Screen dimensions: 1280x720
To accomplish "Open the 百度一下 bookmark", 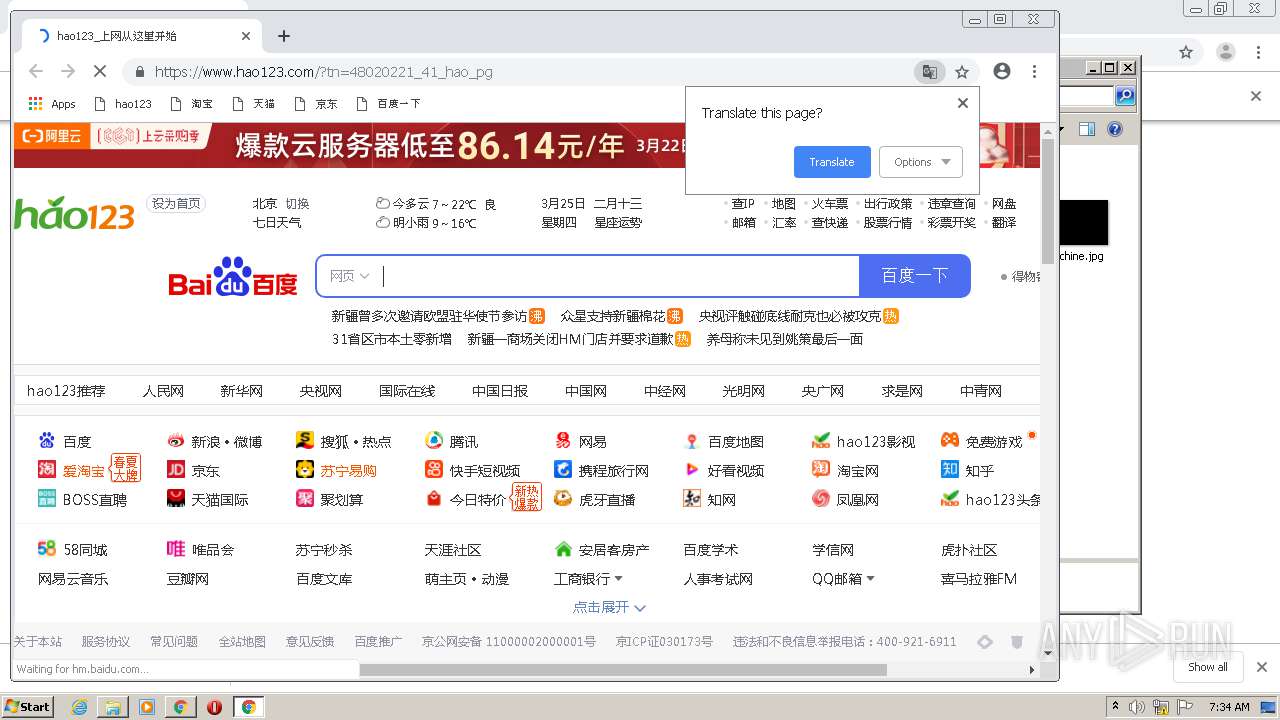I will pyautogui.click(x=389, y=104).
